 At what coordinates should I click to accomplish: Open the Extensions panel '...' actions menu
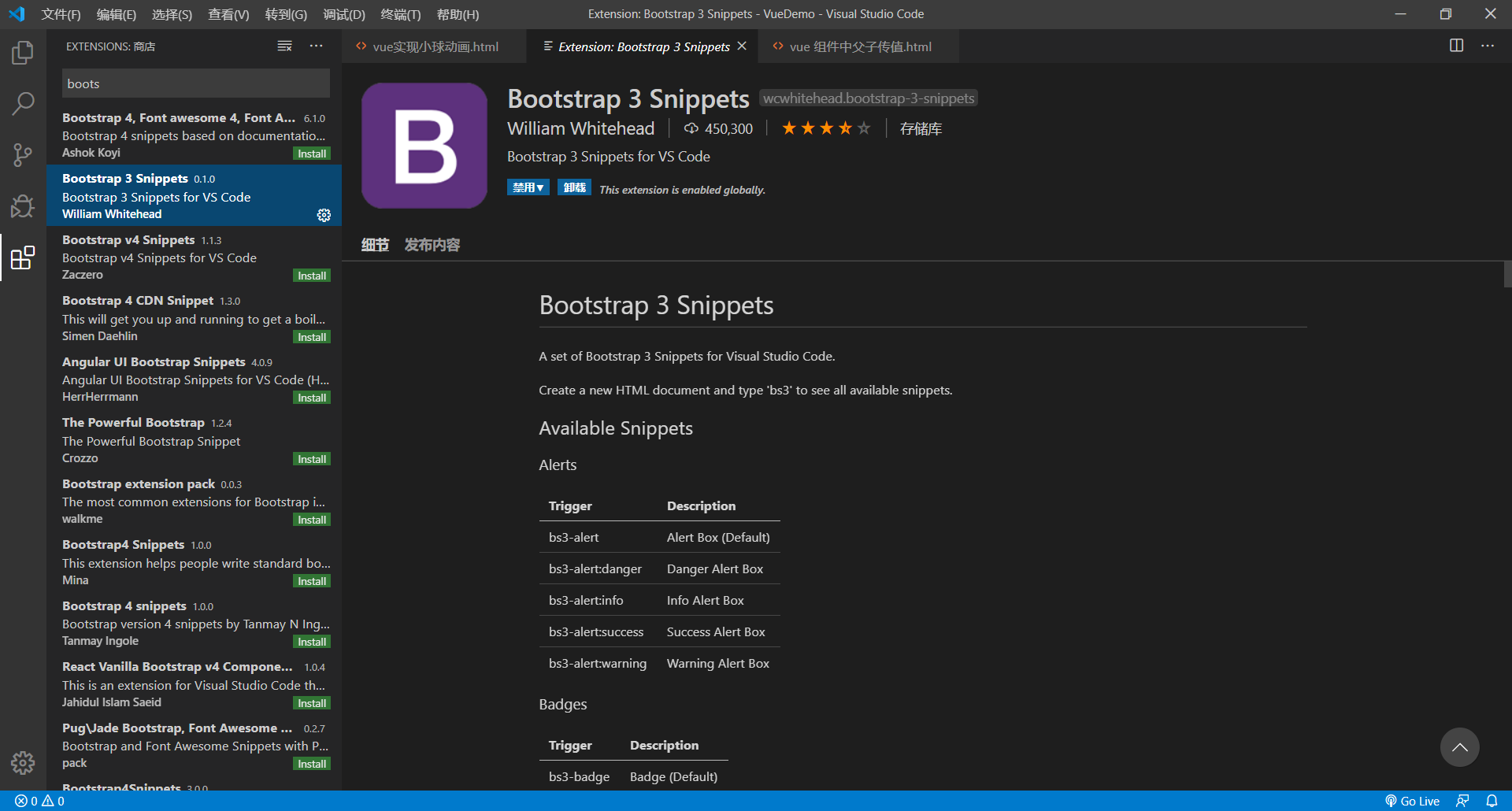pyautogui.click(x=316, y=46)
